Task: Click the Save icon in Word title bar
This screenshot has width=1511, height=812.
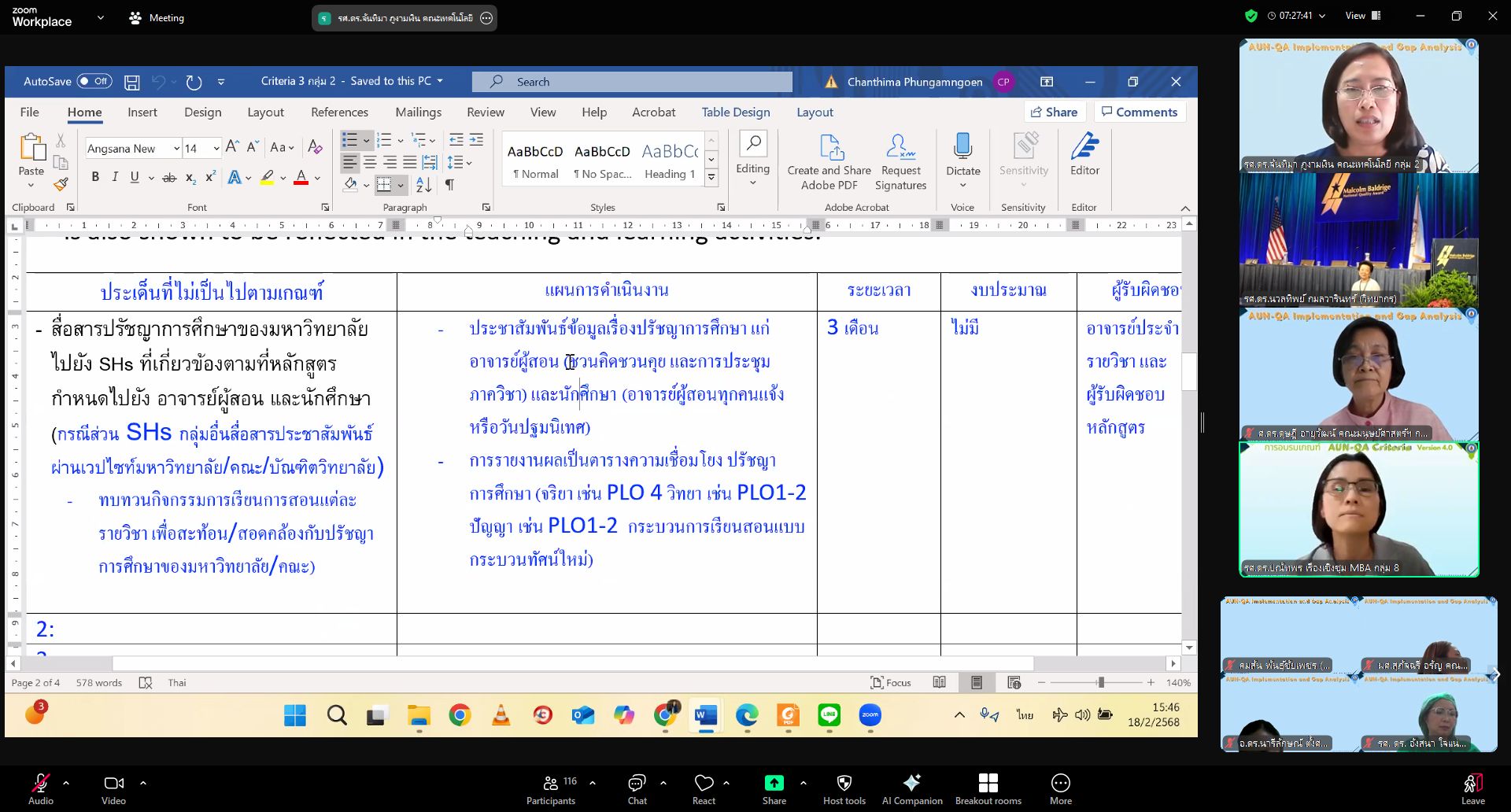Action: click(132, 82)
